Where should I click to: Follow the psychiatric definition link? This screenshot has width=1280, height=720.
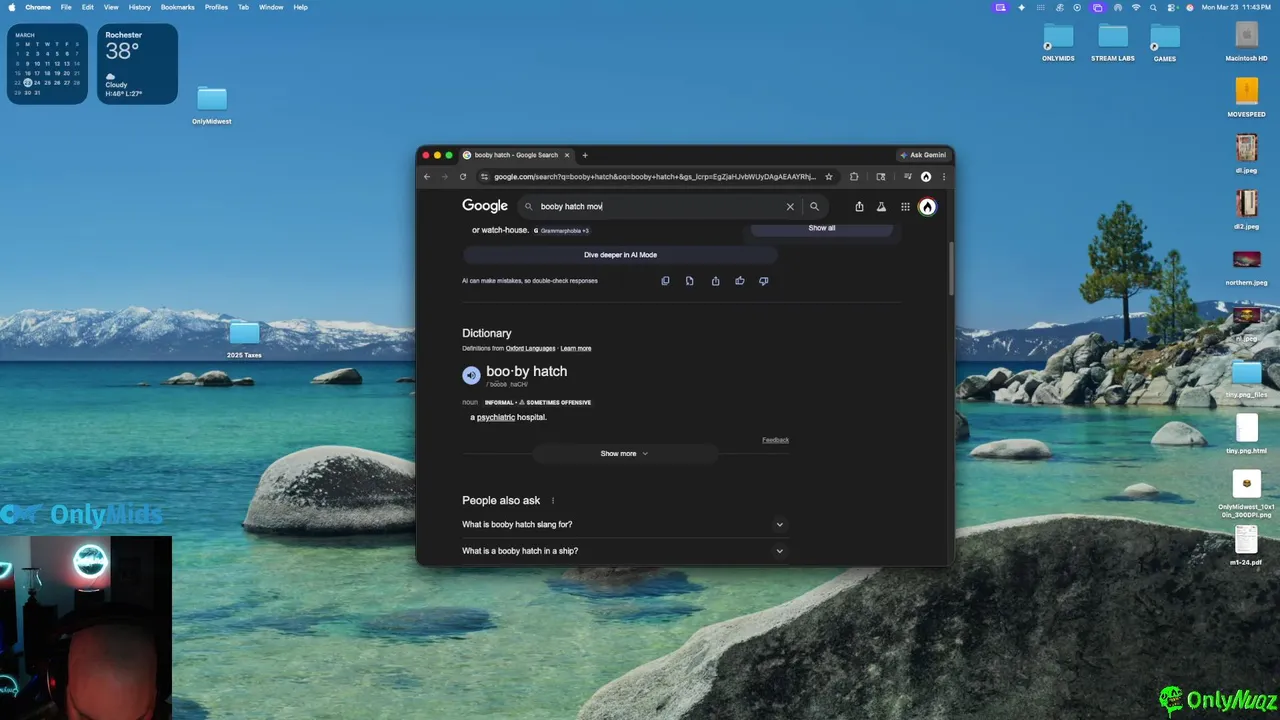click(x=496, y=417)
